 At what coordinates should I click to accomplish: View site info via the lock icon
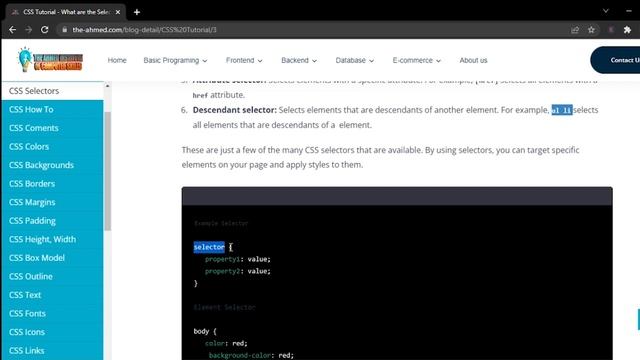pyautogui.click(x=64, y=30)
